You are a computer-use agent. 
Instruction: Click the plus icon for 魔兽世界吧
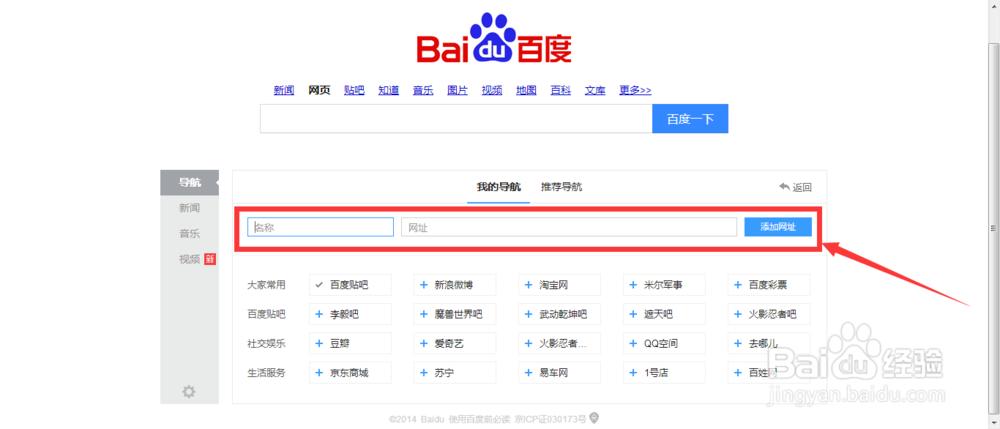[x=423, y=314]
